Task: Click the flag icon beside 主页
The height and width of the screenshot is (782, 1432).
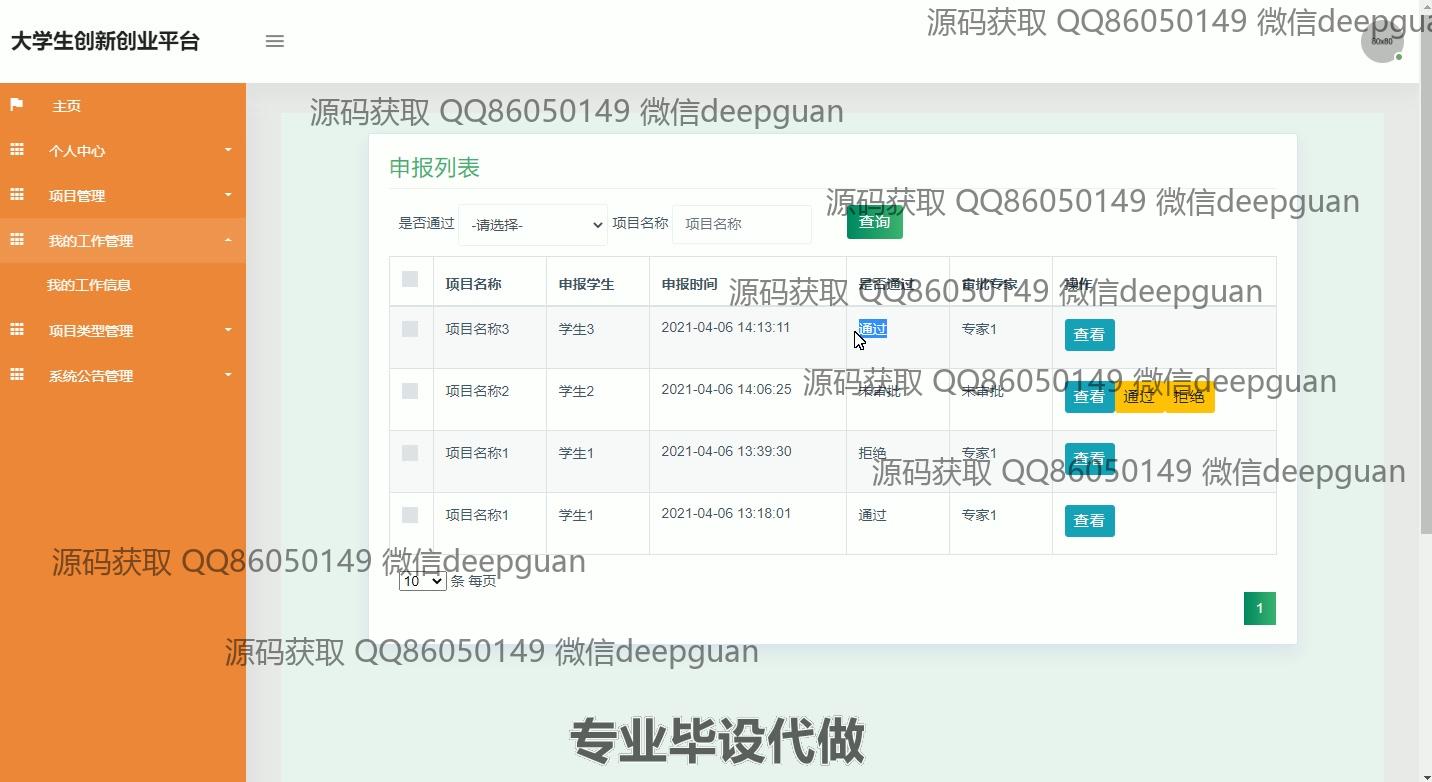Action: point(17,105)
